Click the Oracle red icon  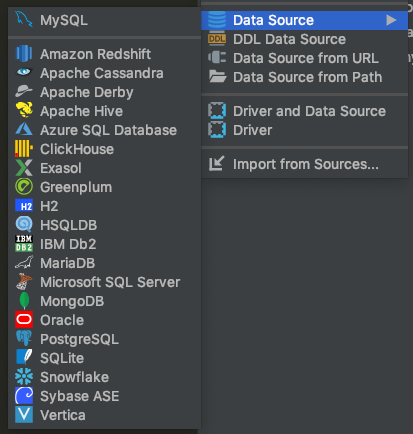pos(24,320)
